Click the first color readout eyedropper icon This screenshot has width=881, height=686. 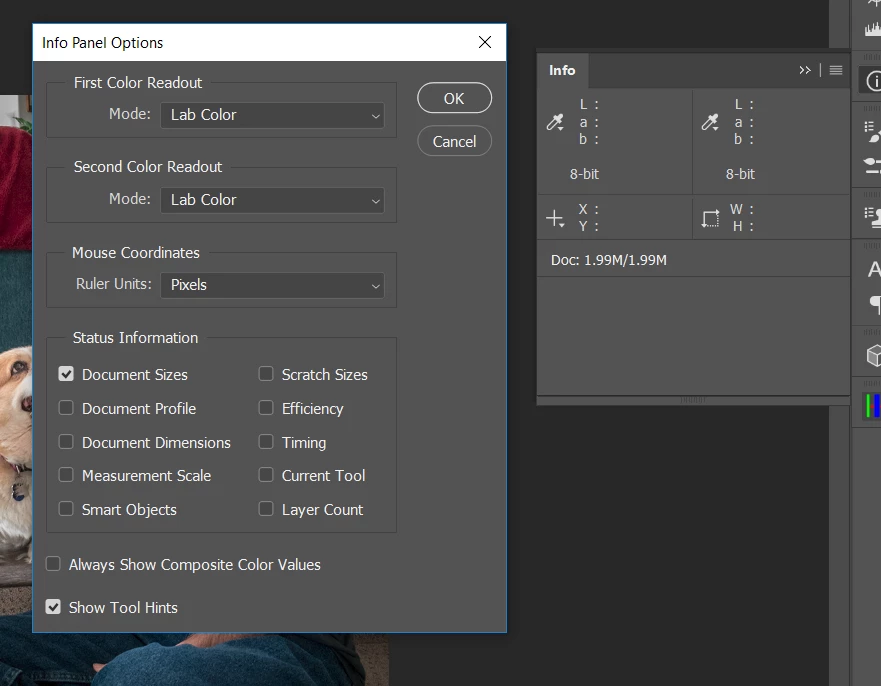(555, 122)
